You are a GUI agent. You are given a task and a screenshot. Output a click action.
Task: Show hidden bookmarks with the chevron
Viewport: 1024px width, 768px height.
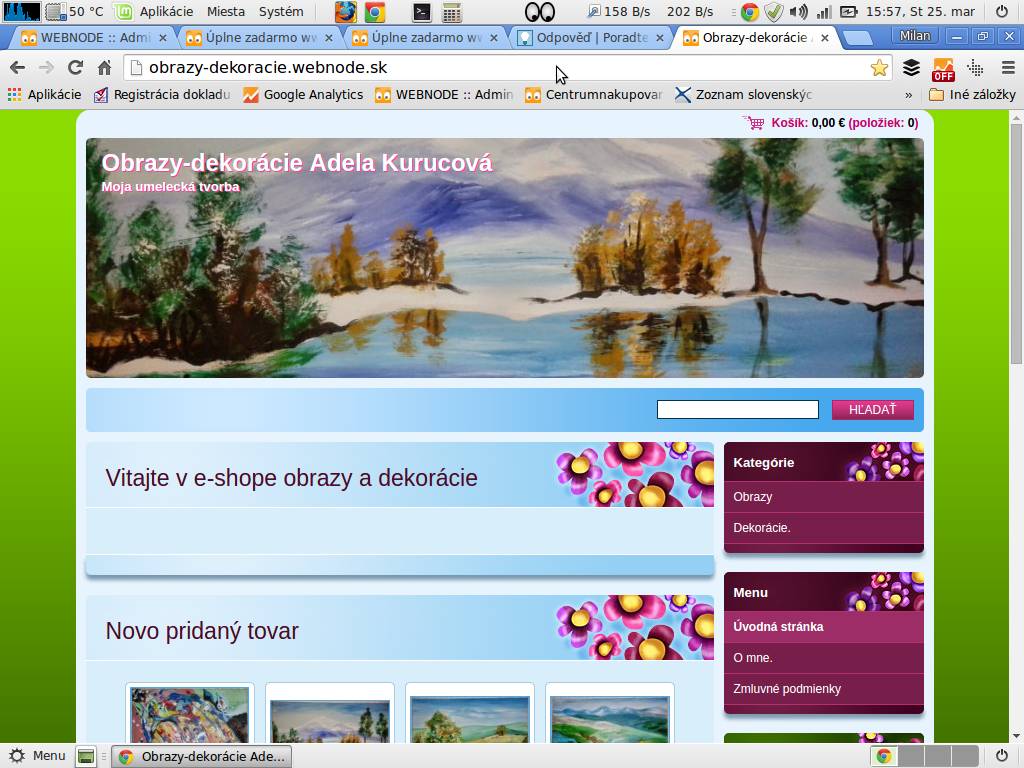(908, 95)
